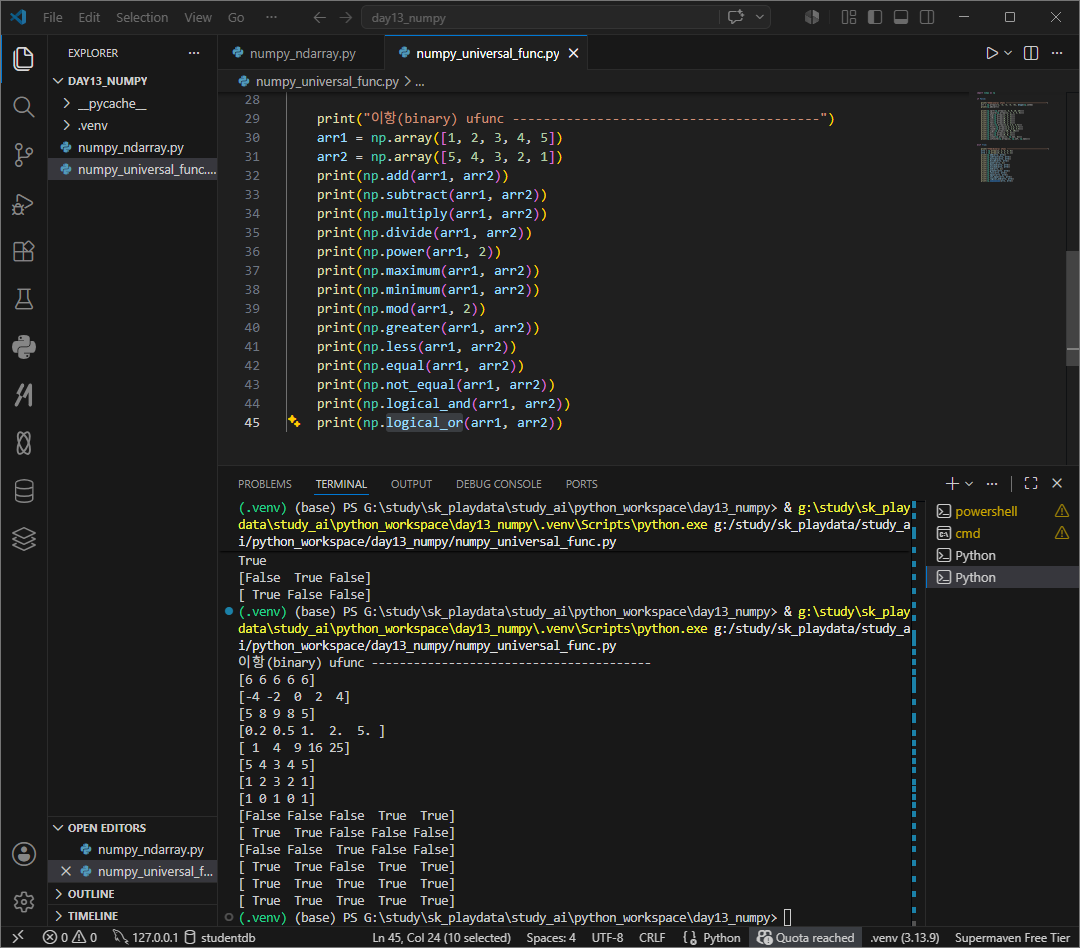The image size is (1080, 948).
Task: Click the remote window status bar icon
Action: (x=18, y=937)
